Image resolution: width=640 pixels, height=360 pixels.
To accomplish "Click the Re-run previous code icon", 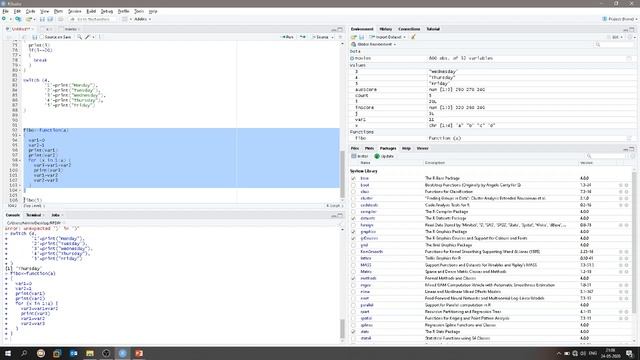I will (302, 37).
